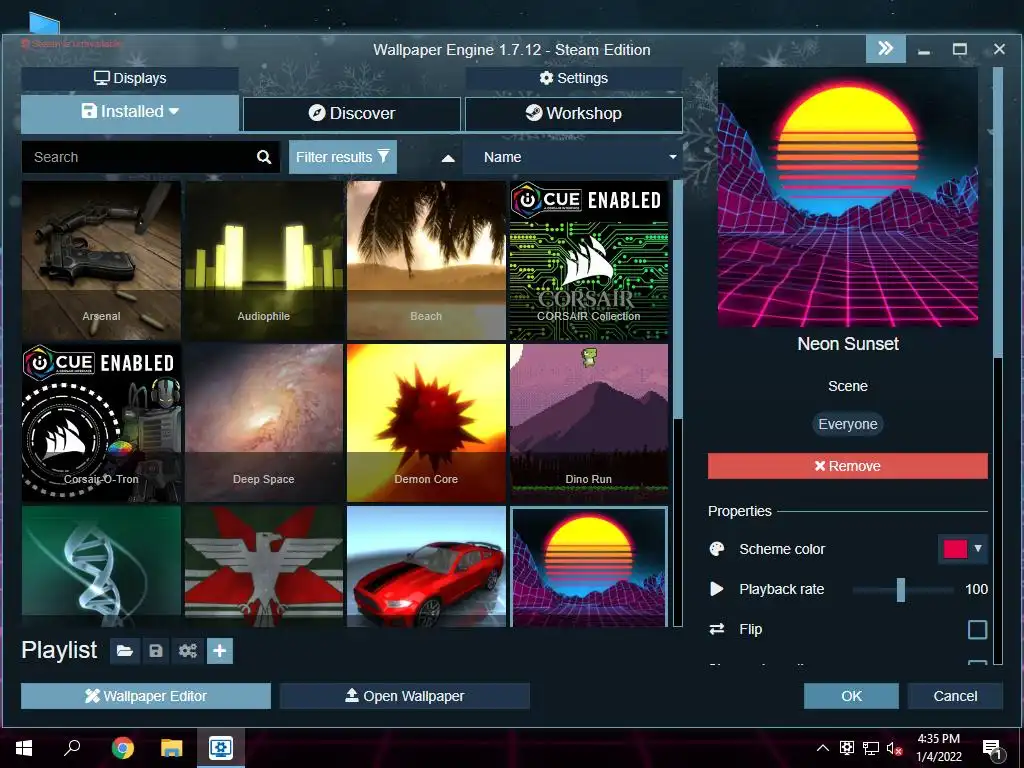Select the Deep Space wallpaper thumbnail
The height and width of the screenshot is (768, 1024).
pyautogui.click(x=264, y=423)
